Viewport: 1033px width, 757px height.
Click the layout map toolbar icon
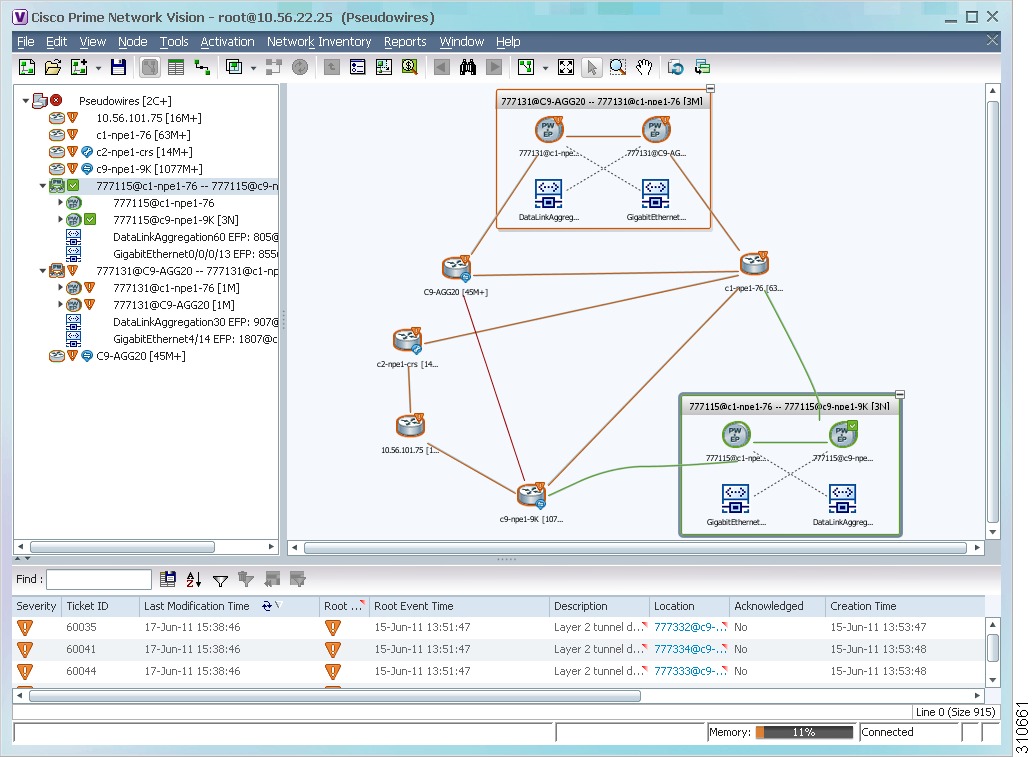pyautogui.click(x=526, y=67)
